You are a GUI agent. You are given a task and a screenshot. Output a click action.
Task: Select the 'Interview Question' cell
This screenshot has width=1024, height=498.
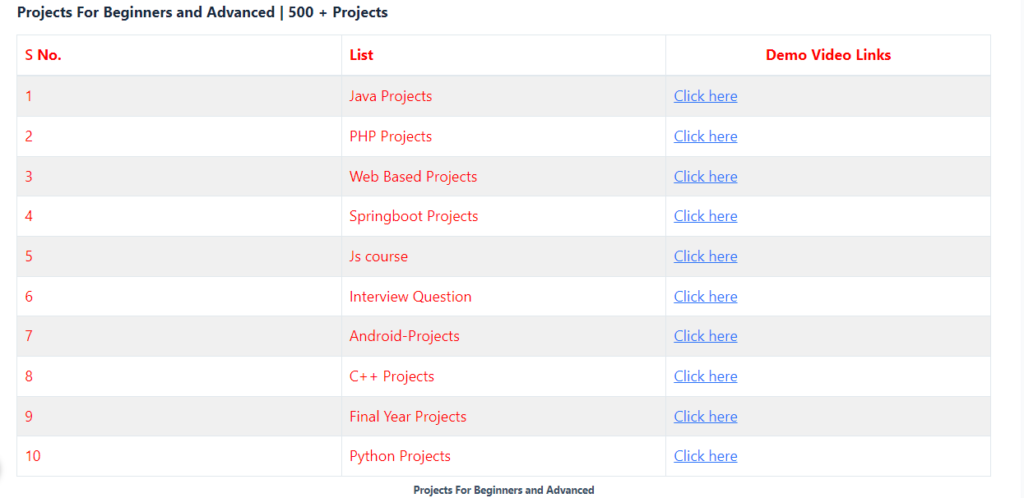tap(504, 296)
